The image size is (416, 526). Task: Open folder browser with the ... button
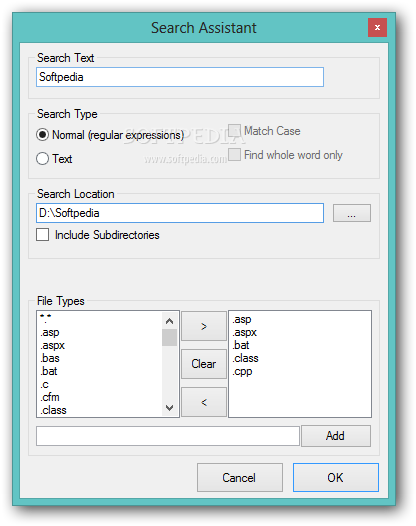pyautogui.click(x=352, y=213)
